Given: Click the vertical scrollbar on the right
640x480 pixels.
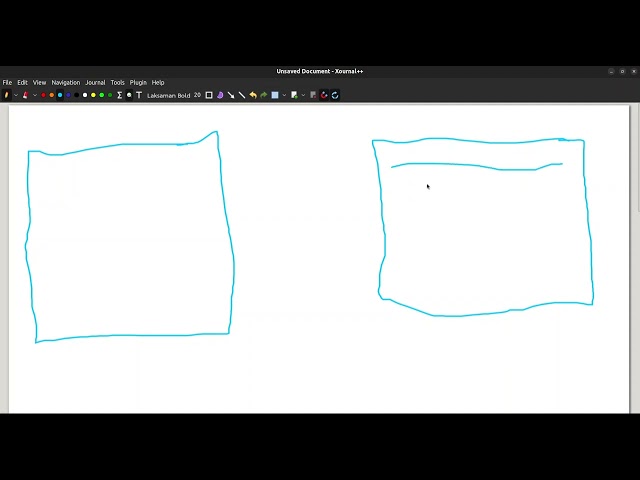Looking at the screenshot, I should (x=638, y=159).
